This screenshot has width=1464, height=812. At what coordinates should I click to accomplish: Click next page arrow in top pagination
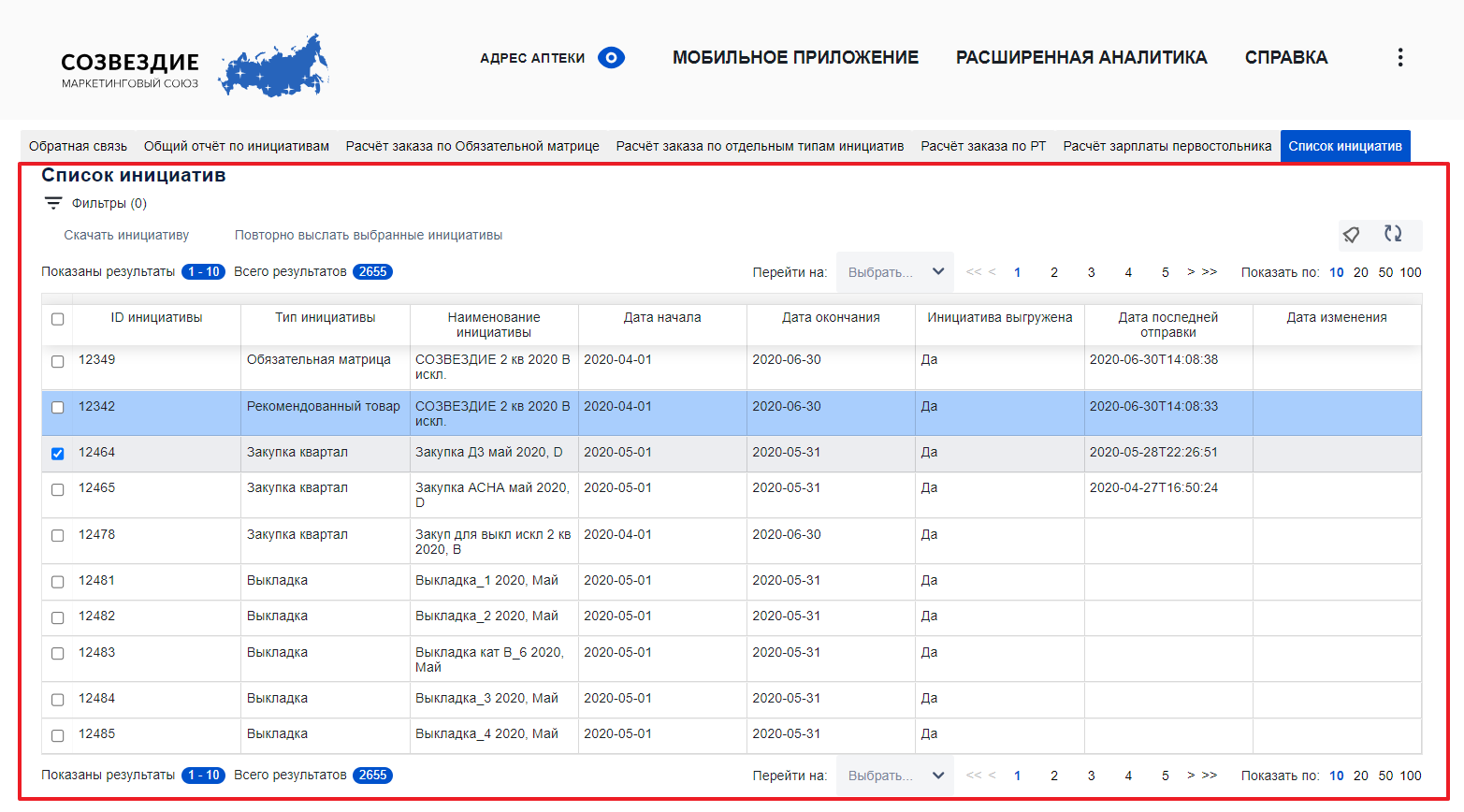[x=1191, y=272]
